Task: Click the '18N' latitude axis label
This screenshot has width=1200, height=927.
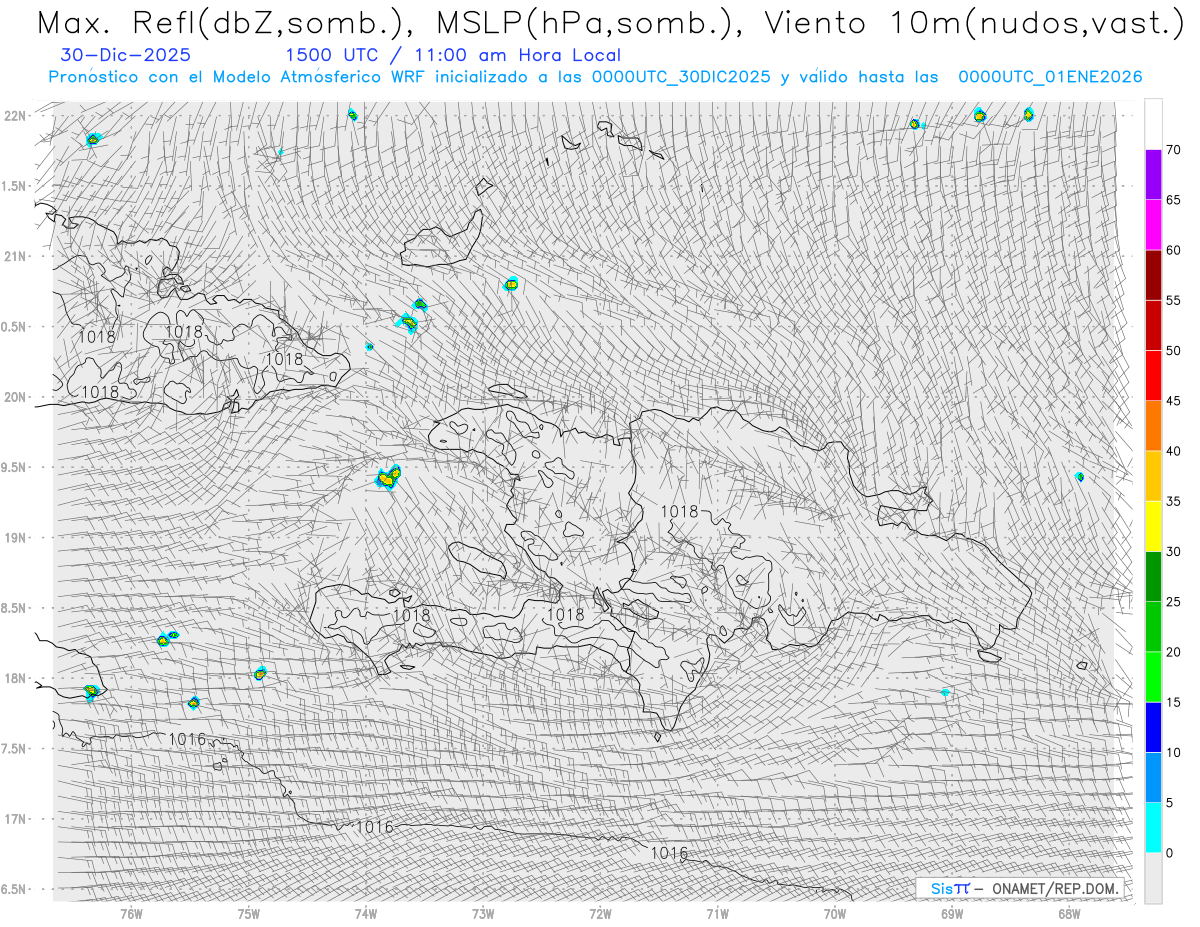Action: pyautogui.click(x=14, y=678)
